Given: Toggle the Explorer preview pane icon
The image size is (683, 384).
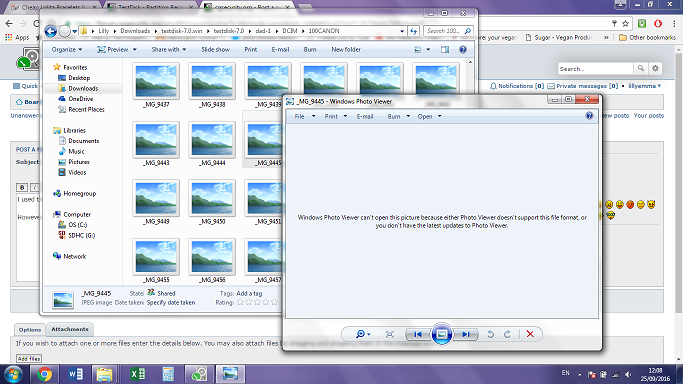Looking at the screenshot, I should coord(445,50).
